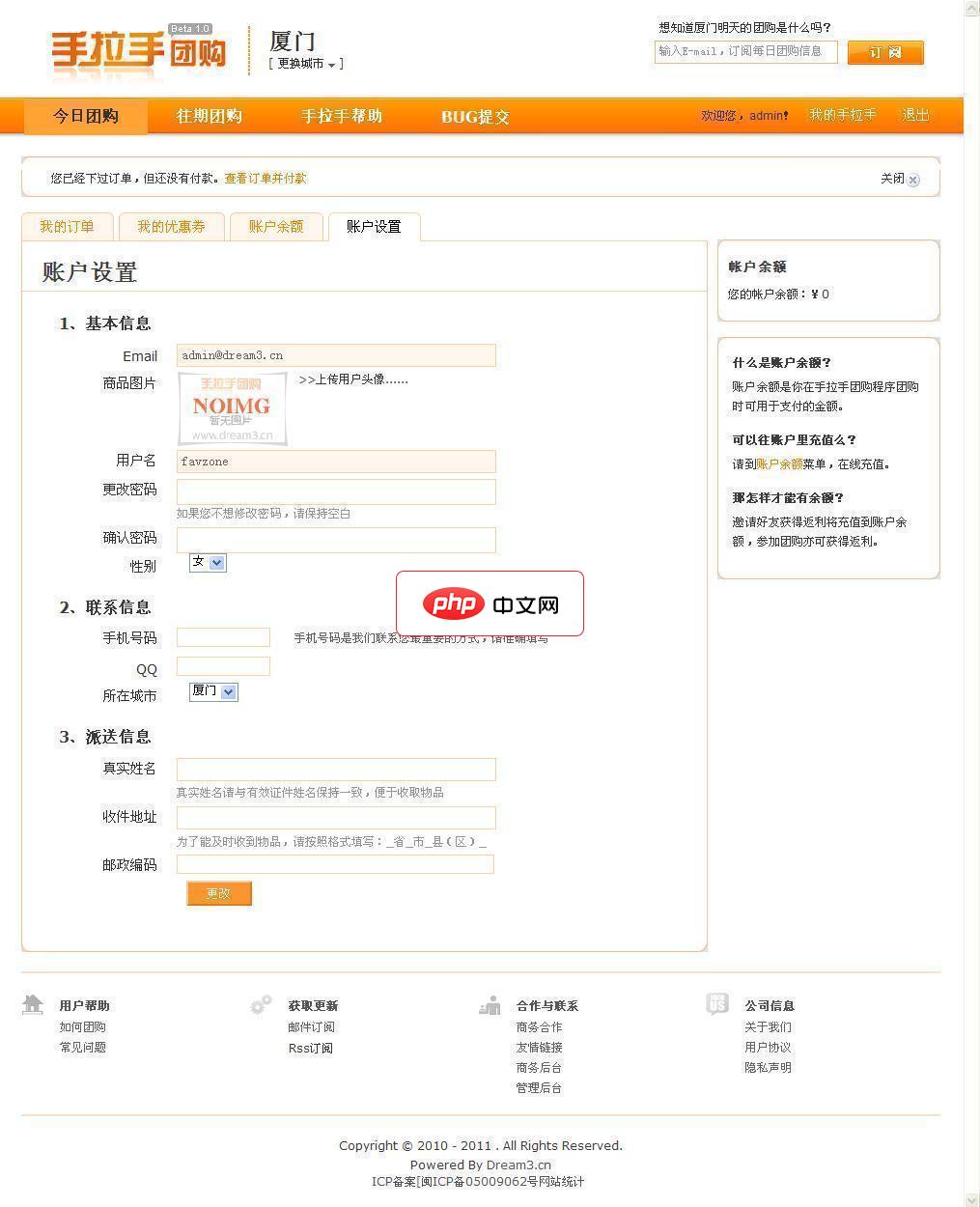Click the gear icon next to 获取更新
The width and height of the screenshot is (980, 1207).
[261, 1004]
